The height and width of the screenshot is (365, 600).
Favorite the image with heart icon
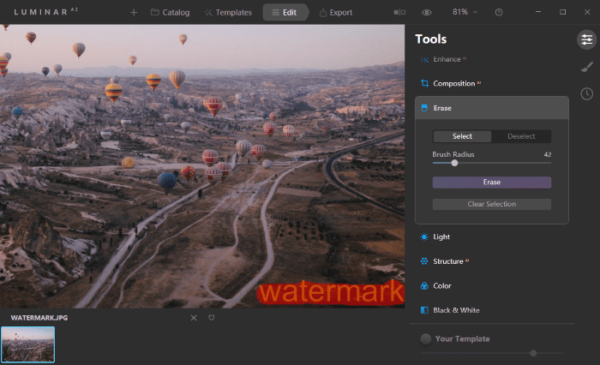click(211, 318)
